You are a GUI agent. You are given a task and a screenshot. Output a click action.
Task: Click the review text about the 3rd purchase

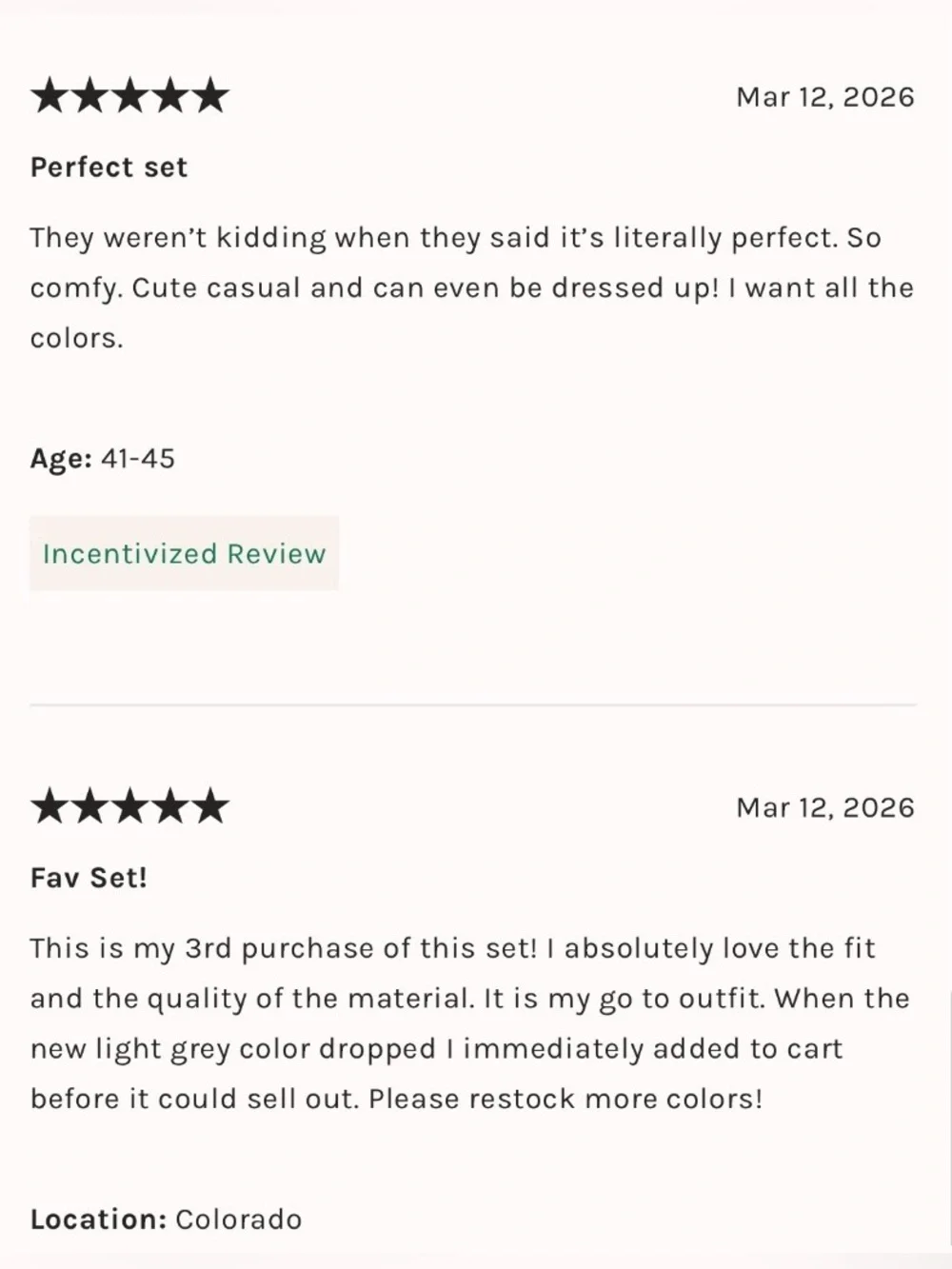point(469,1023)
